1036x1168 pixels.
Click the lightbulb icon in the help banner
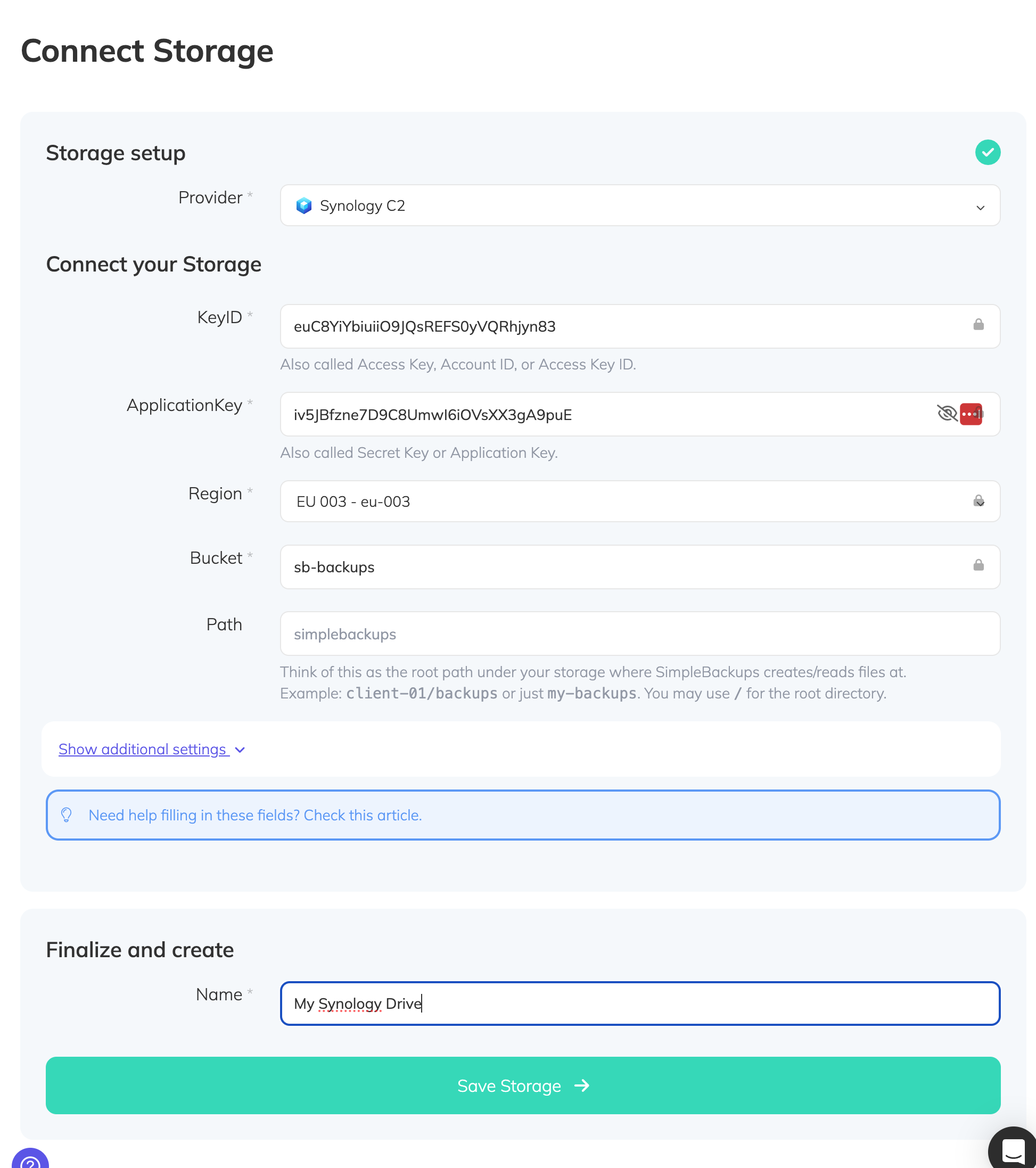point(67,815)
